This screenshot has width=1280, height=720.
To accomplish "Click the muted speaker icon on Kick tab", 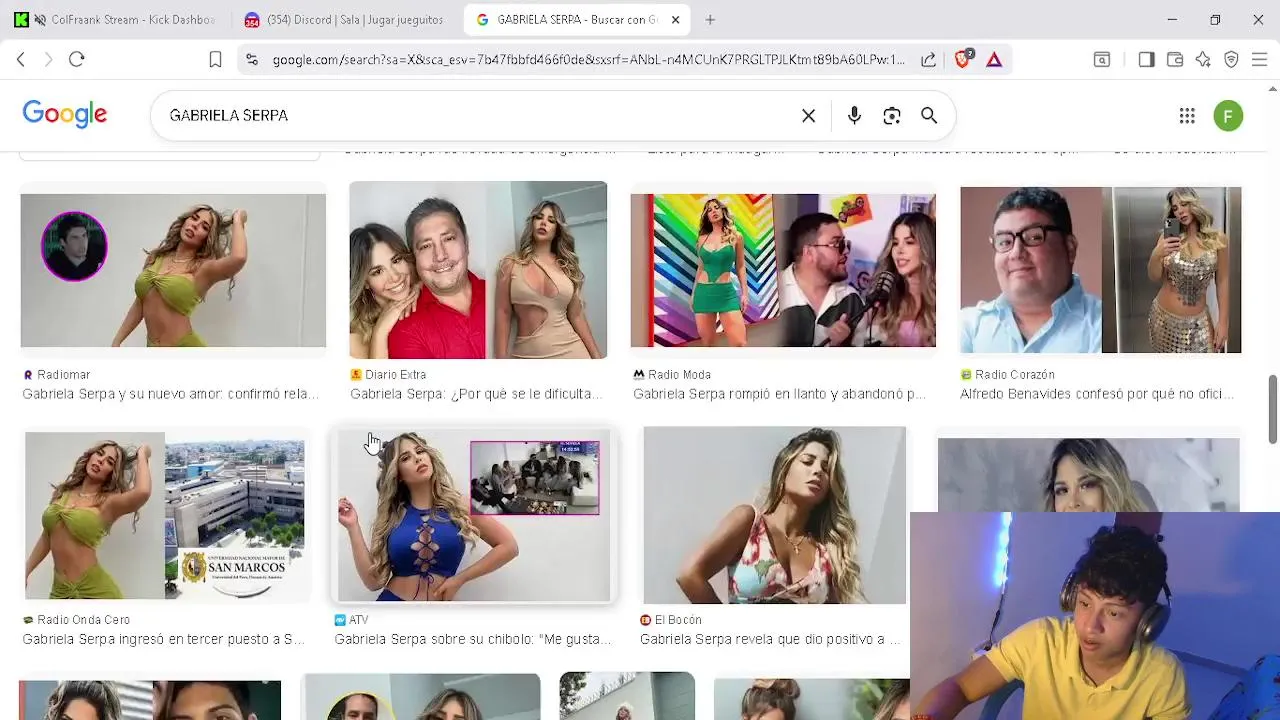I will [39, 19].
